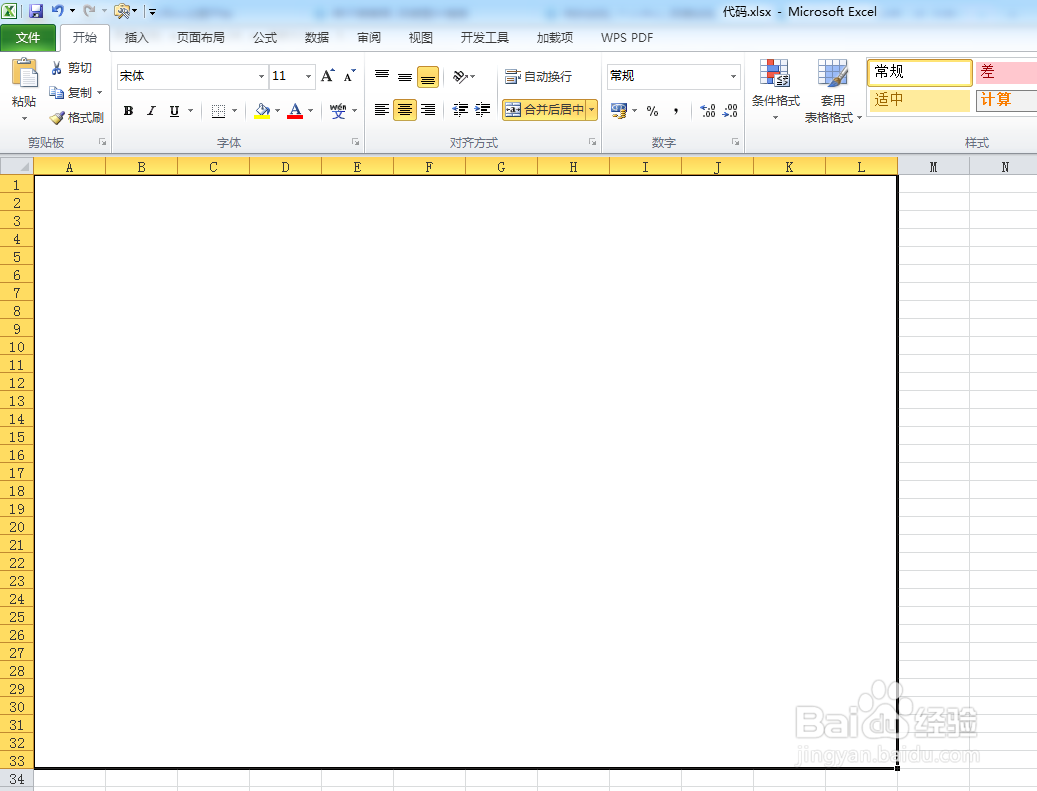Image resolution: width=1037 pixels, height=791 pixels.
Task: Click the quick access tools icon beside Redo
Action: point(122,11)
